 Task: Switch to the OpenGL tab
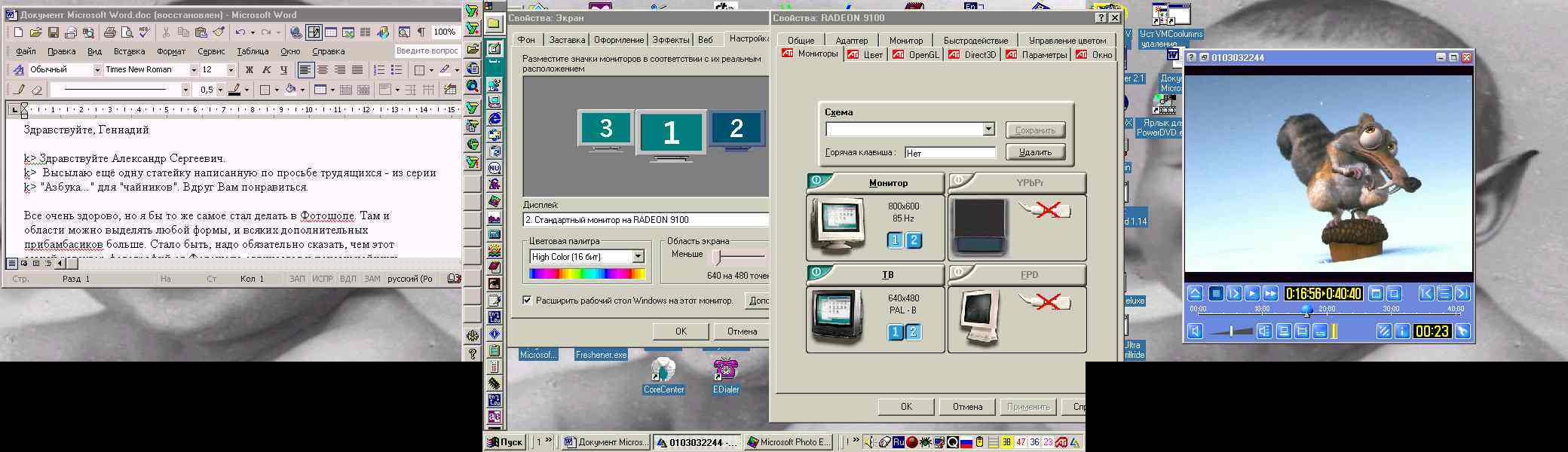[916, 55]
